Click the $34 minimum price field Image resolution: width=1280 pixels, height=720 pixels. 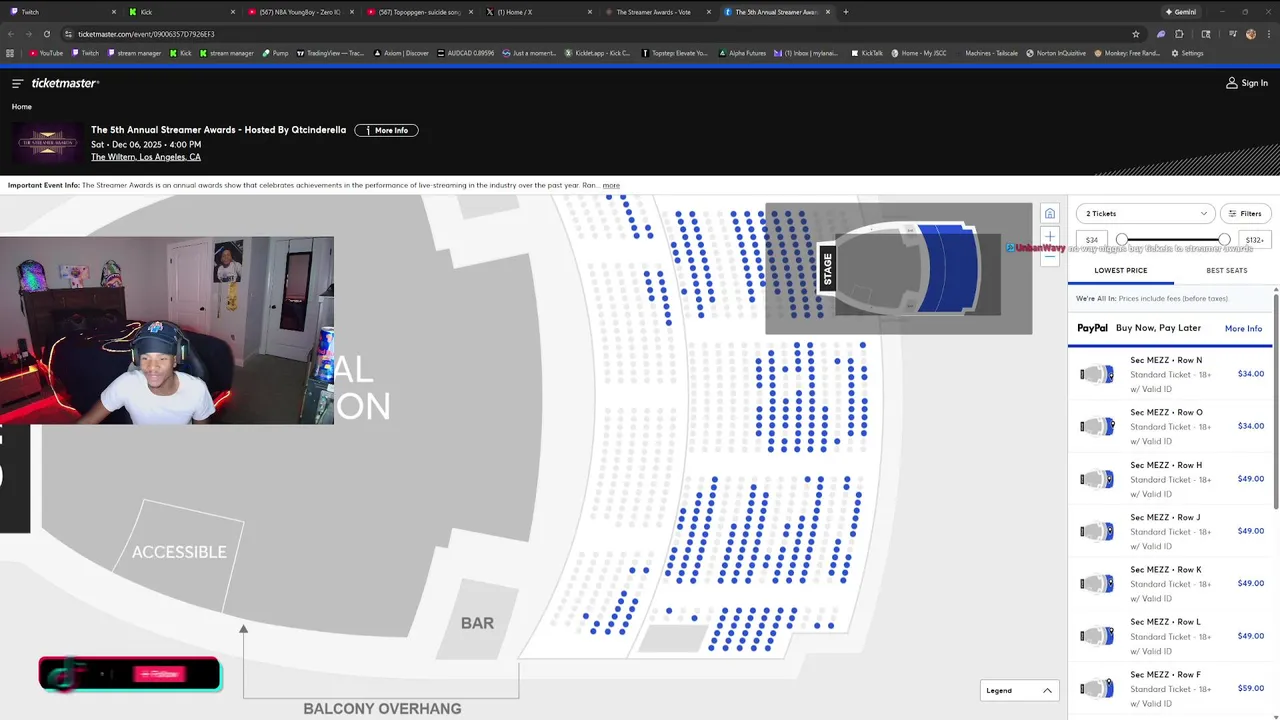(x=1092, y=240)
